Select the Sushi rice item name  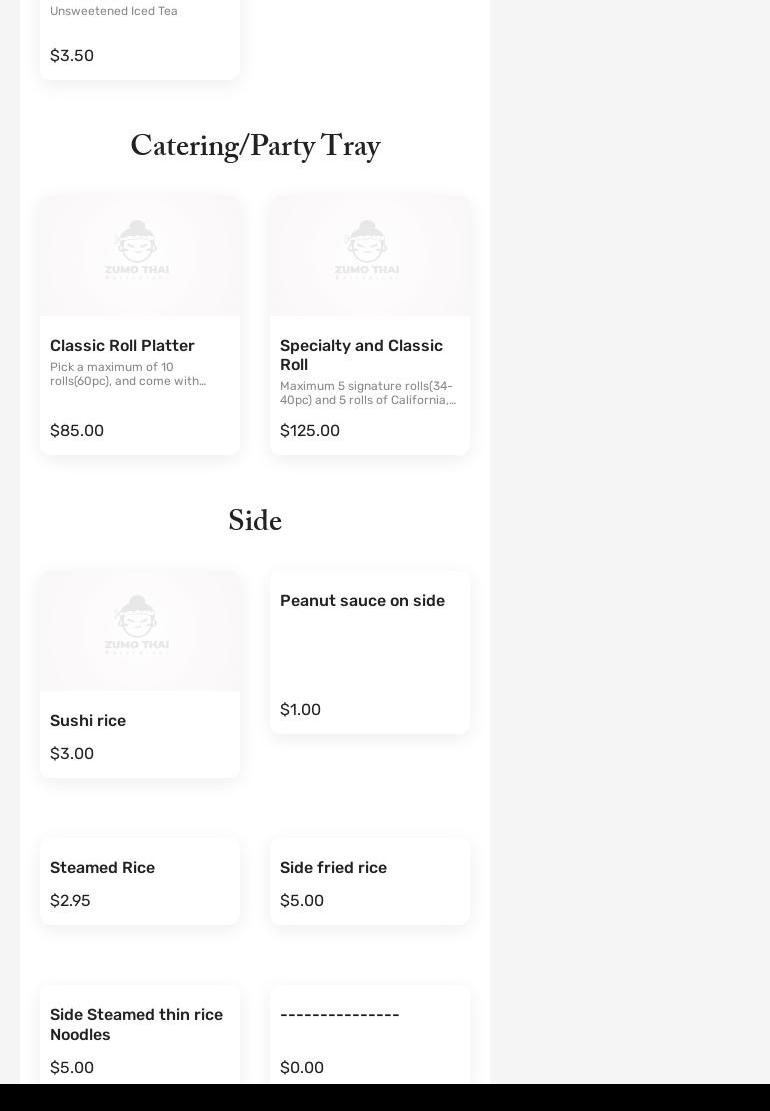[88, 721]
